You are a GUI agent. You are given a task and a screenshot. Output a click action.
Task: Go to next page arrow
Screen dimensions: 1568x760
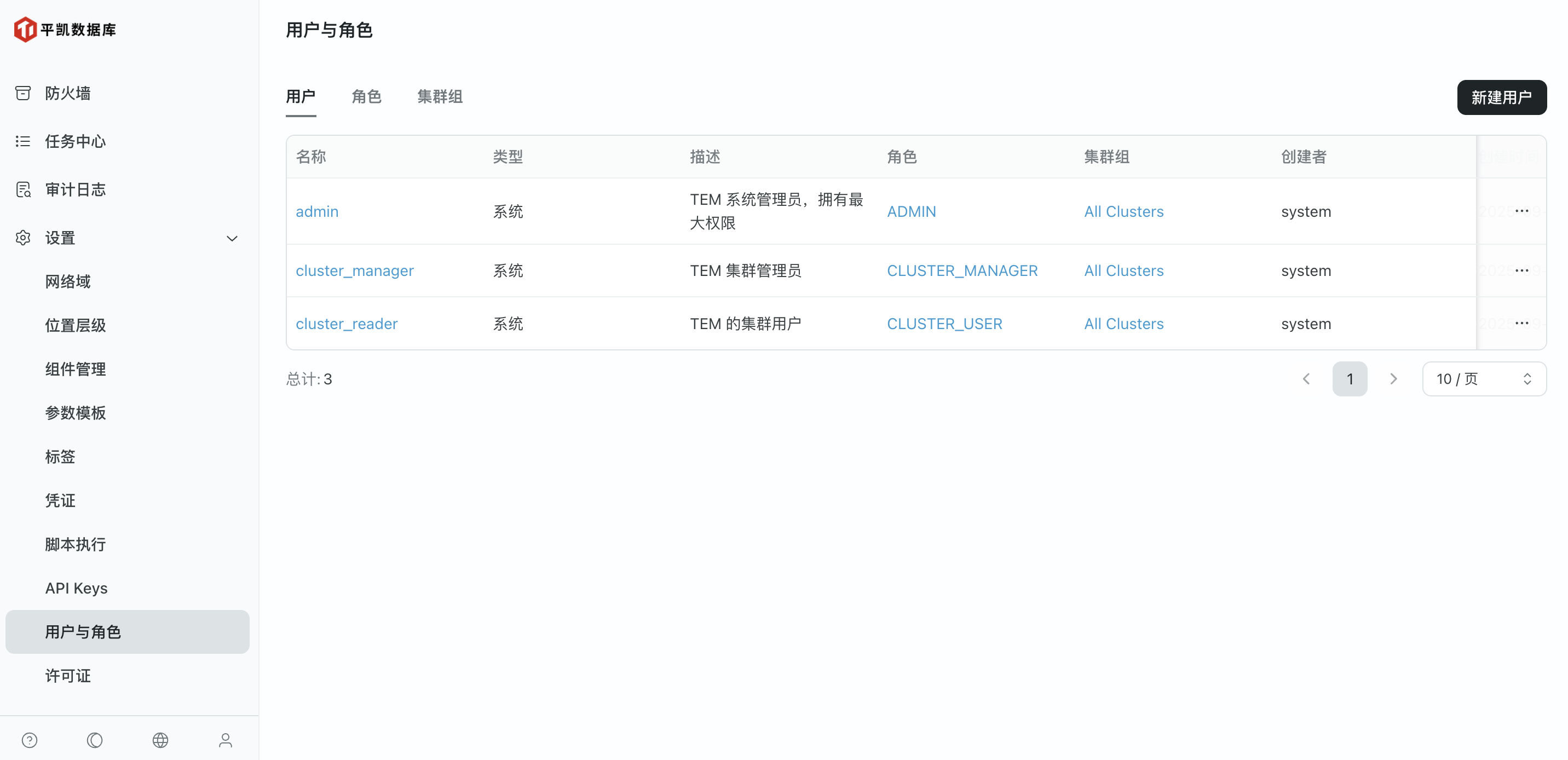pos(1393,379)
